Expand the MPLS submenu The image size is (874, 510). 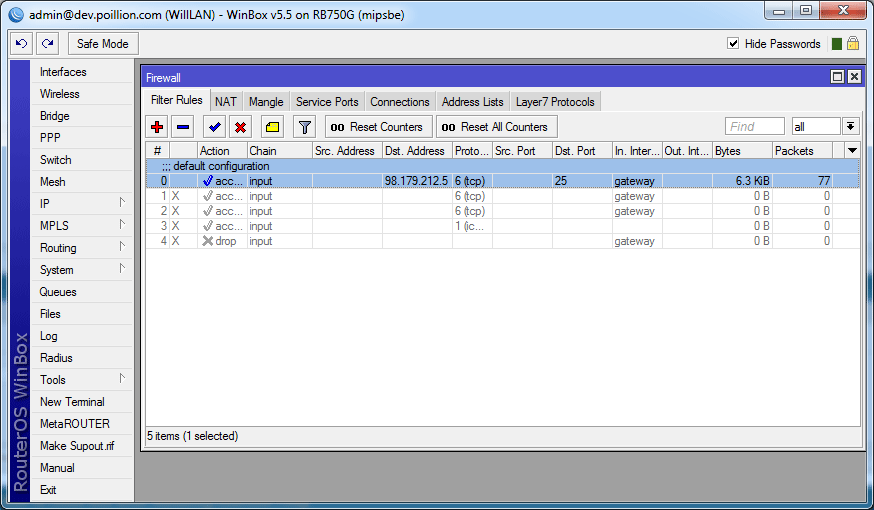[x=122, y=225]
